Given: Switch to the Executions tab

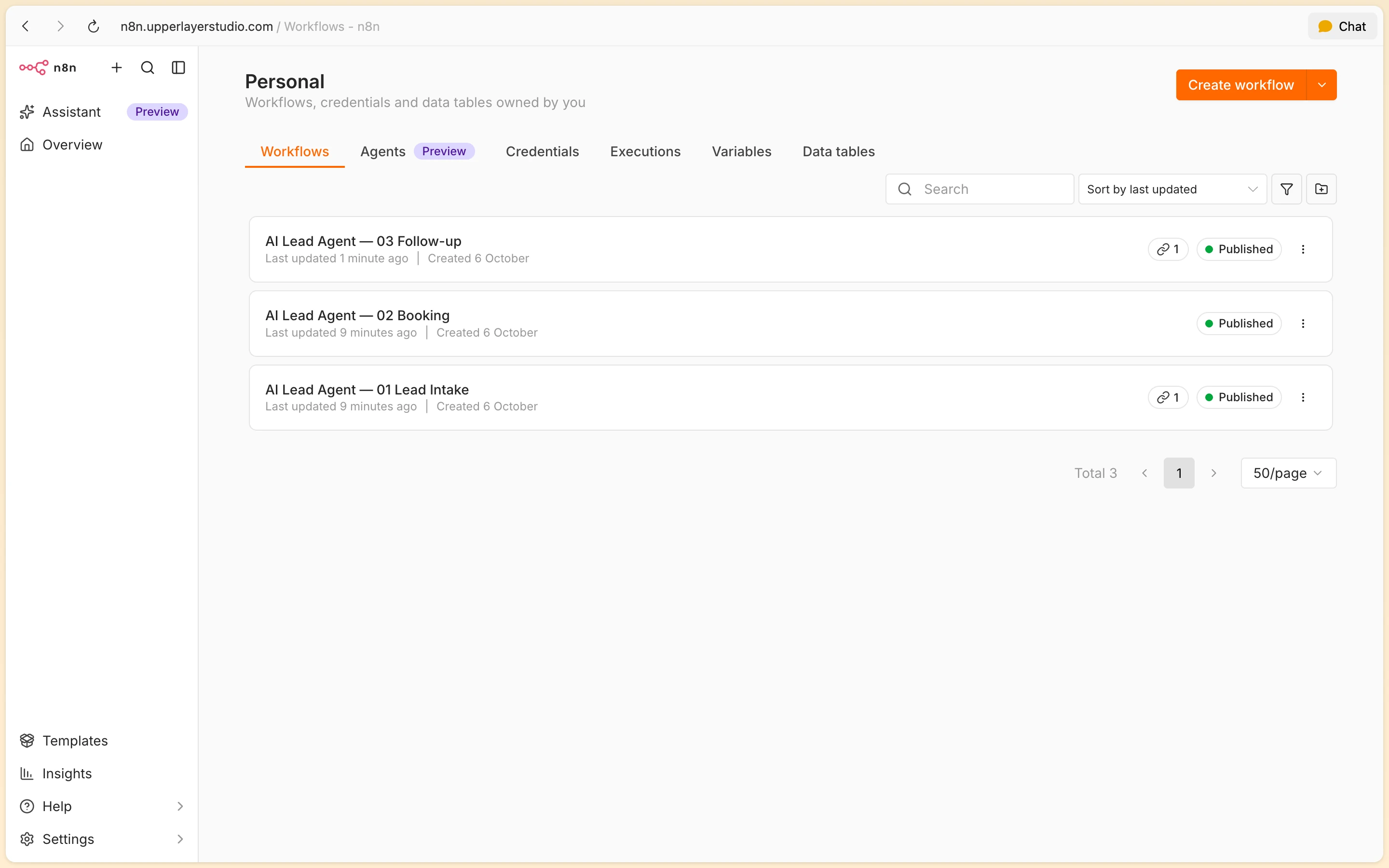Looking at the screenshot, I should (645, 151).
